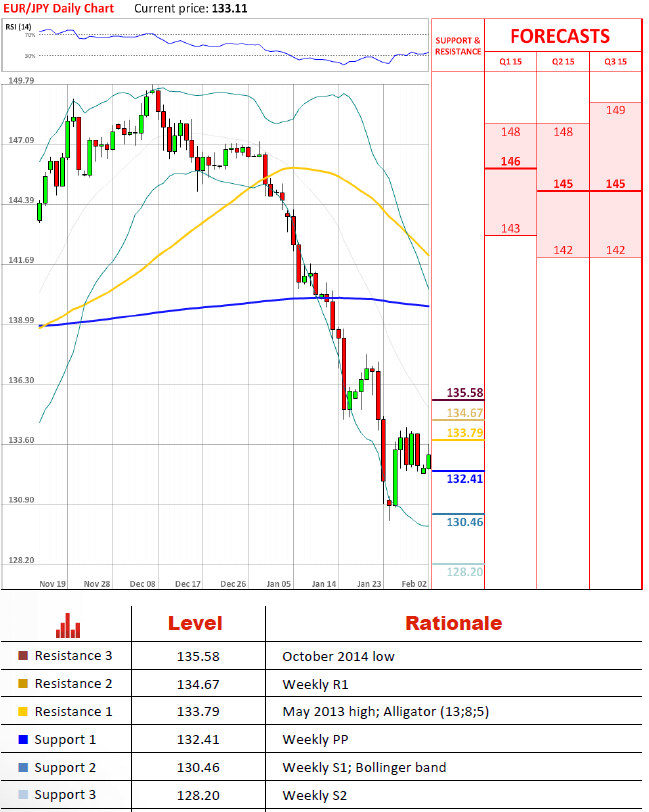The height and width of the screenshot is (812, 649).
Task: Click the Resistance 2 row label
Action: coord(73,684)
